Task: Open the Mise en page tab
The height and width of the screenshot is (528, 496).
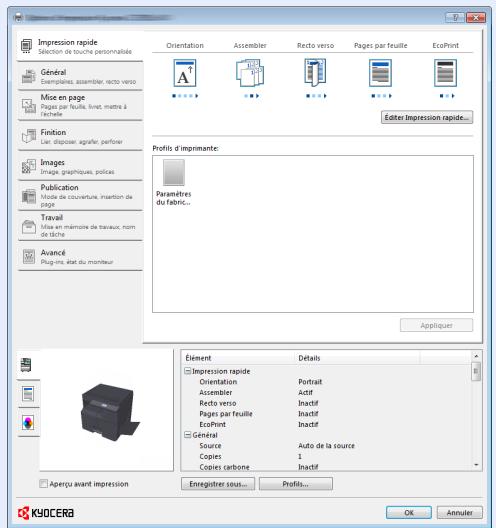Action: 80,105
